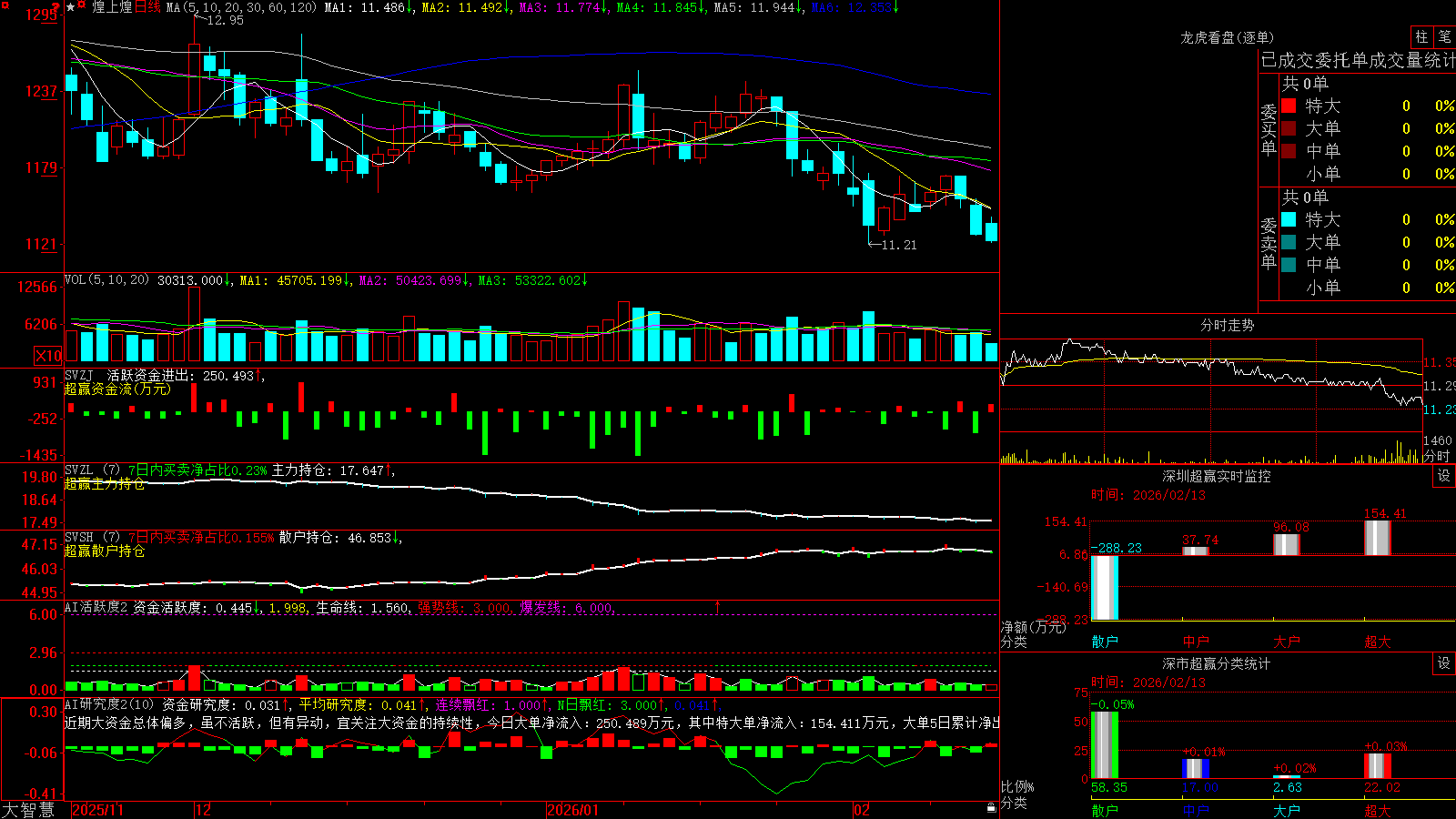Switch order view to 柱 mode

(1421, 36)
